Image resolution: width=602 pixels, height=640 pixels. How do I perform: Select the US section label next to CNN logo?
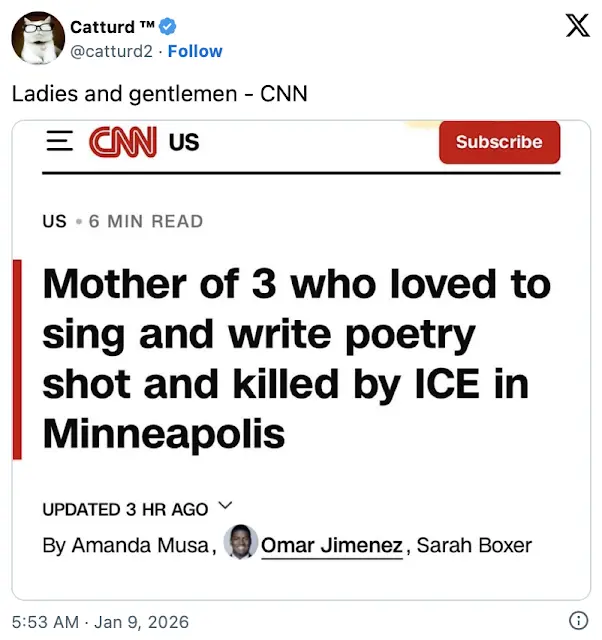pos(184,142)
